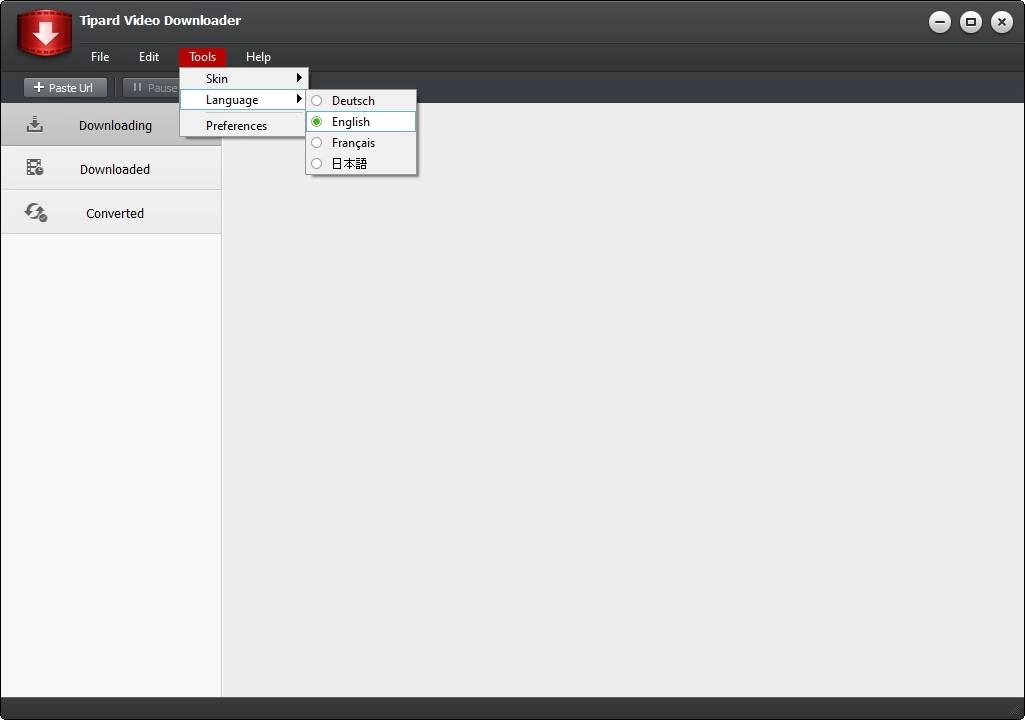
Task: Switch to the Downloaded tab
Action: (x=111, y=169)
